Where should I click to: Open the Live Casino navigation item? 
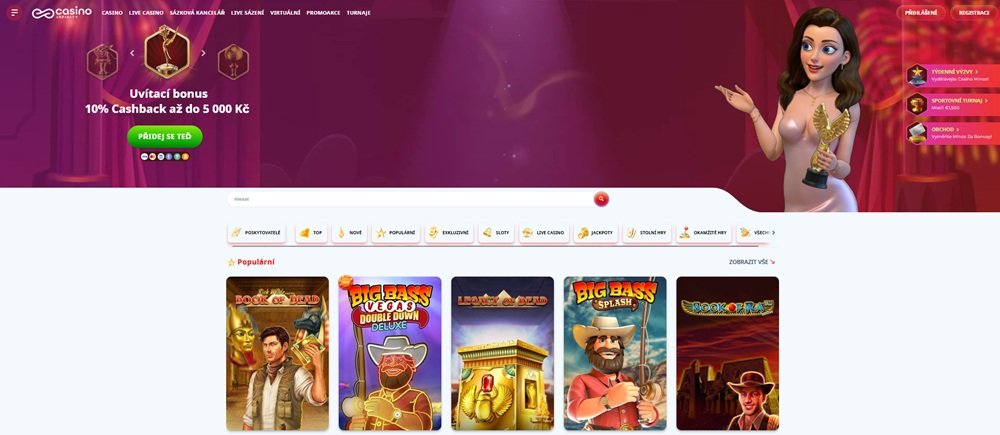[145, 13]
